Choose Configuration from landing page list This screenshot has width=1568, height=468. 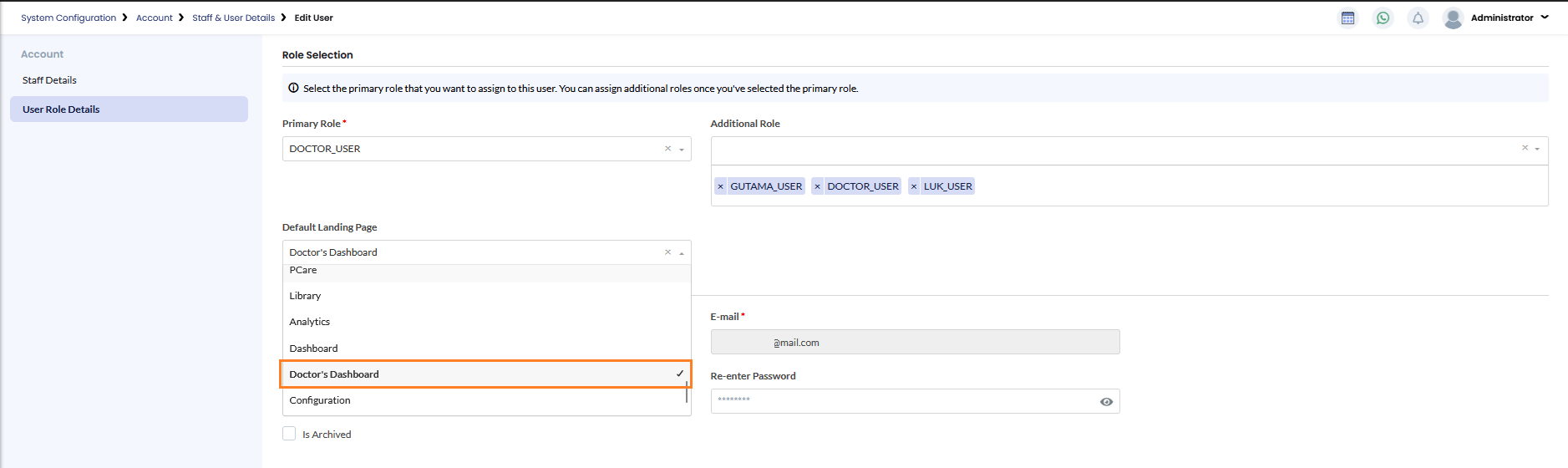coord(320,400)
